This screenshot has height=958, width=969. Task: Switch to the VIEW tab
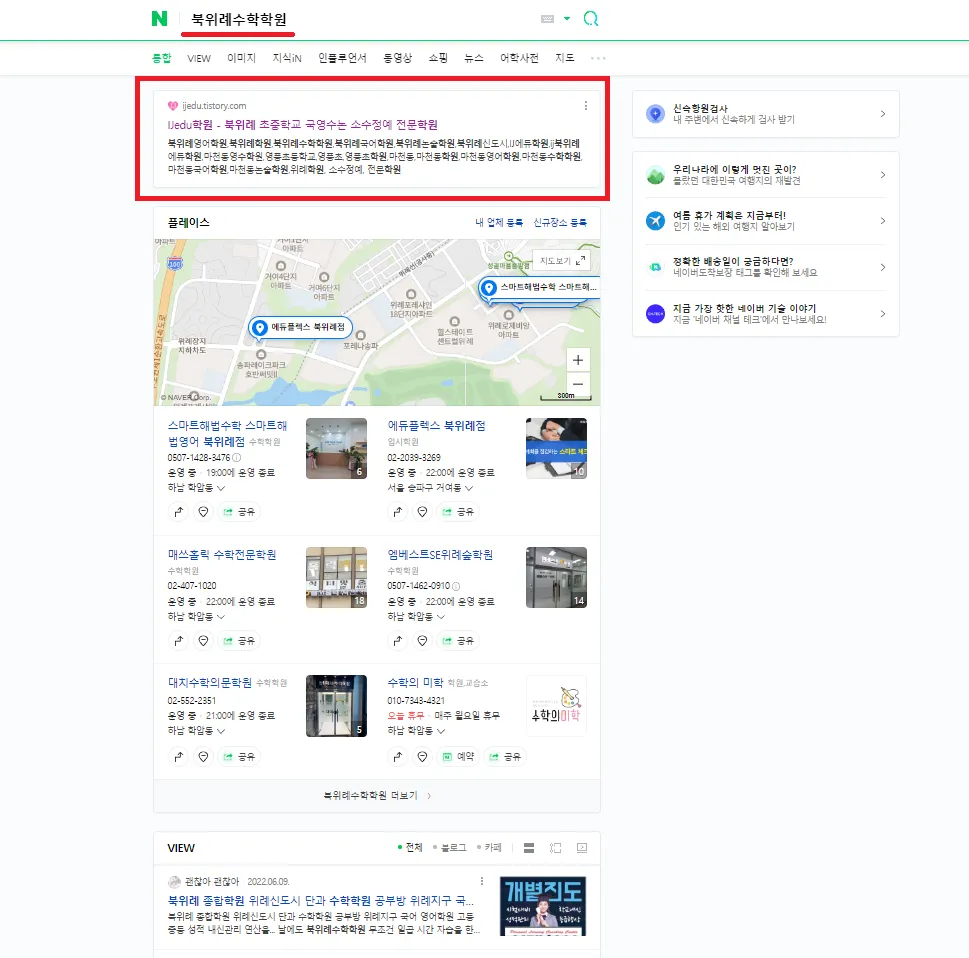[x=199, y=58]
